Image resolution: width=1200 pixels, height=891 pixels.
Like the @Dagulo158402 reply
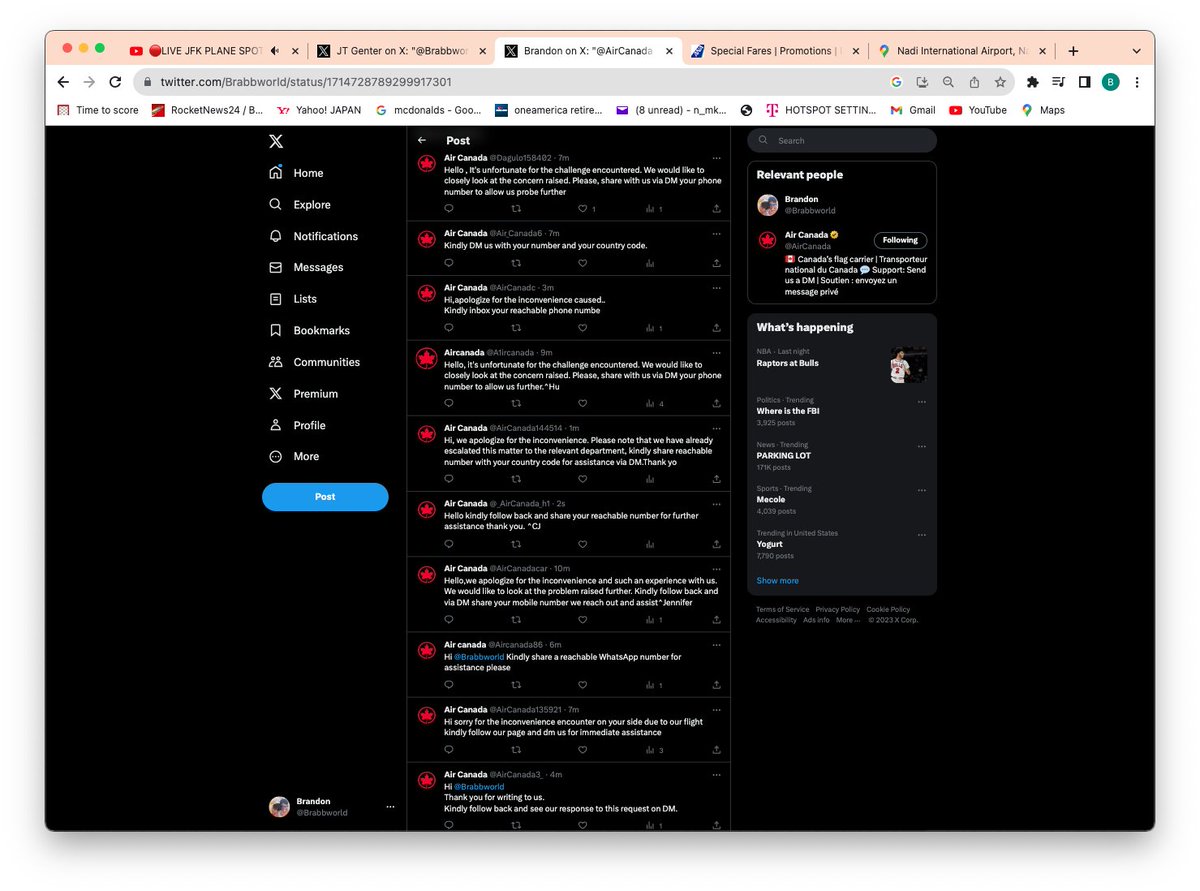pyautogui.click(x=582, y=209)
